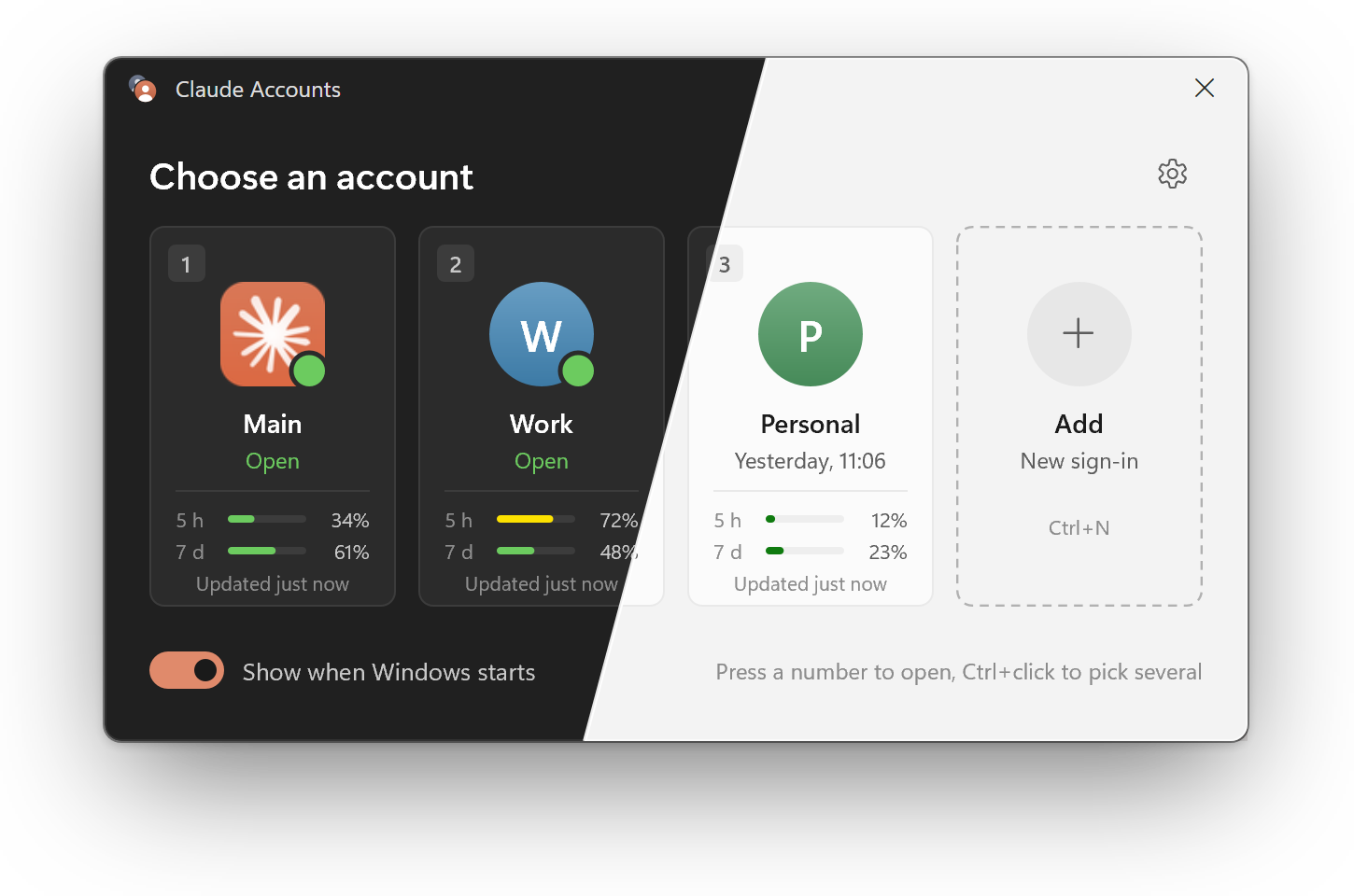Open the account named Main
The height and width of the screenshot is (896, 1354).
pyautogui.click(x=273, y=424)
